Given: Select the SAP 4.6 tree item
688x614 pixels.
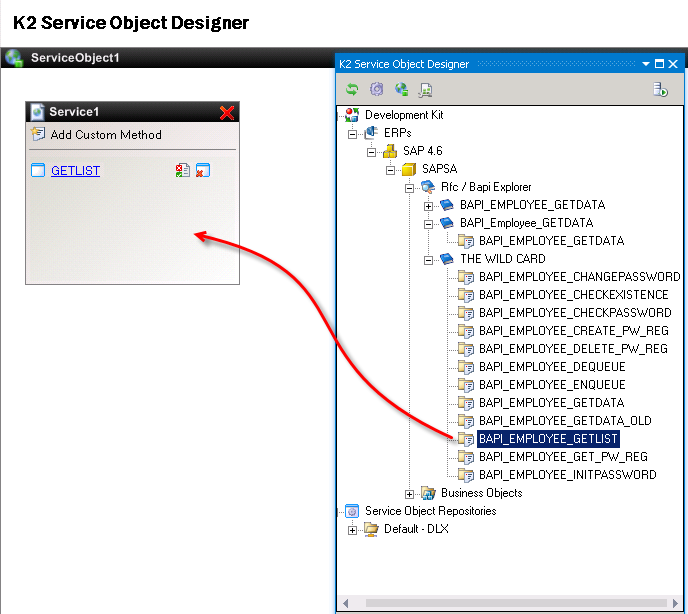Looking at the screenshot, I should 423,151.
